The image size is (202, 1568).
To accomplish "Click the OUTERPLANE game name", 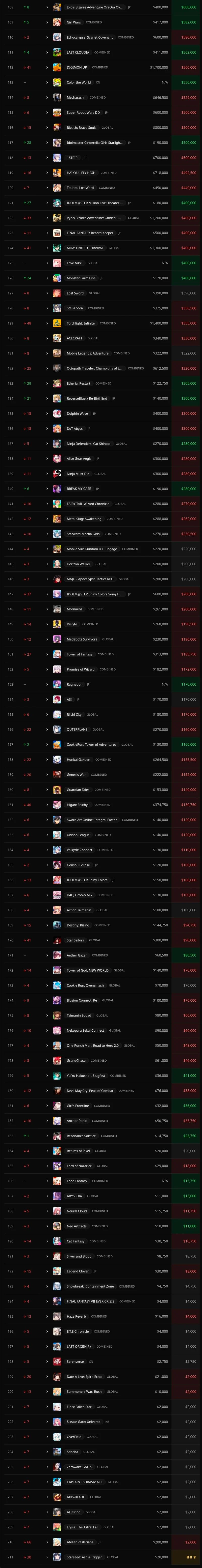I will click(x=77, y=730).
